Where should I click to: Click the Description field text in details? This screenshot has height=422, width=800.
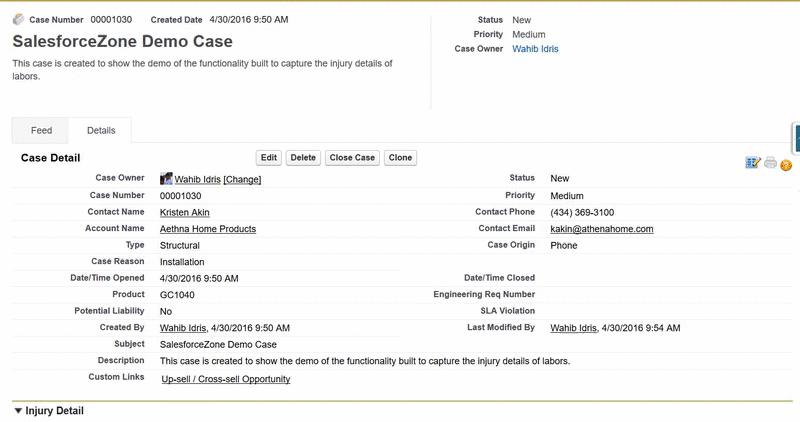(365, 361)
